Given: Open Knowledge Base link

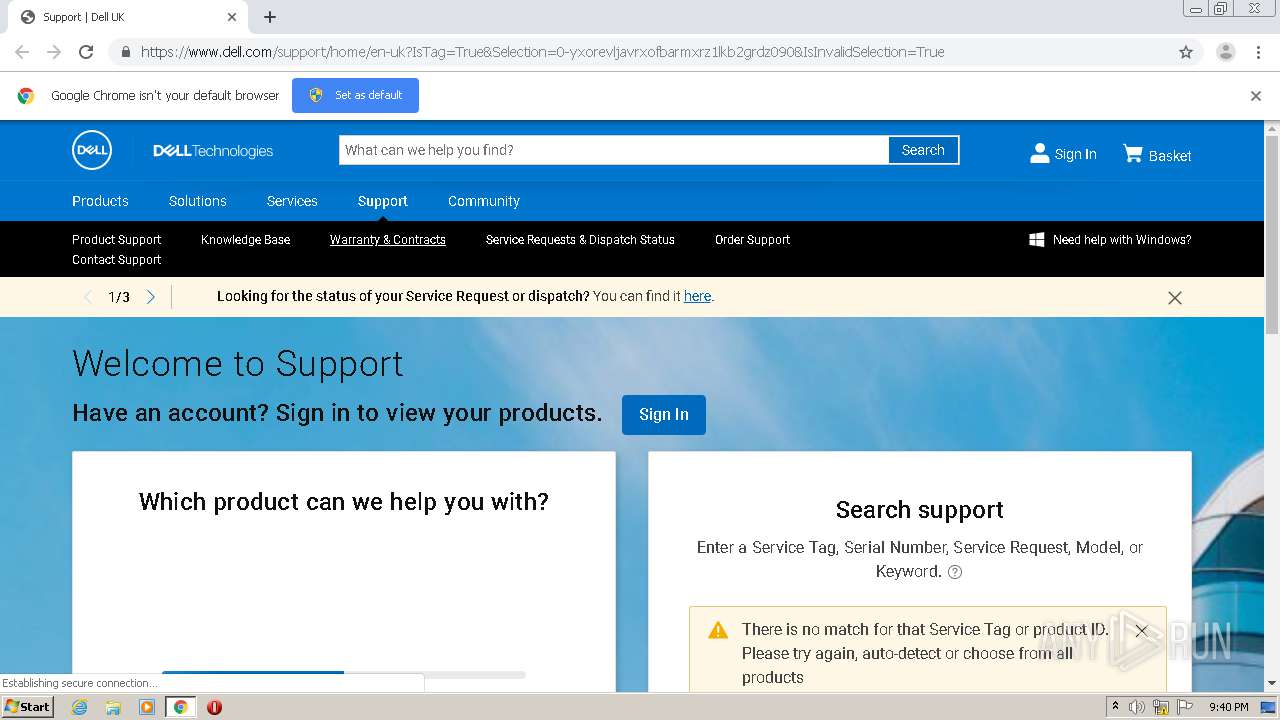Looking at the screenshot, I should coord(245,240).
